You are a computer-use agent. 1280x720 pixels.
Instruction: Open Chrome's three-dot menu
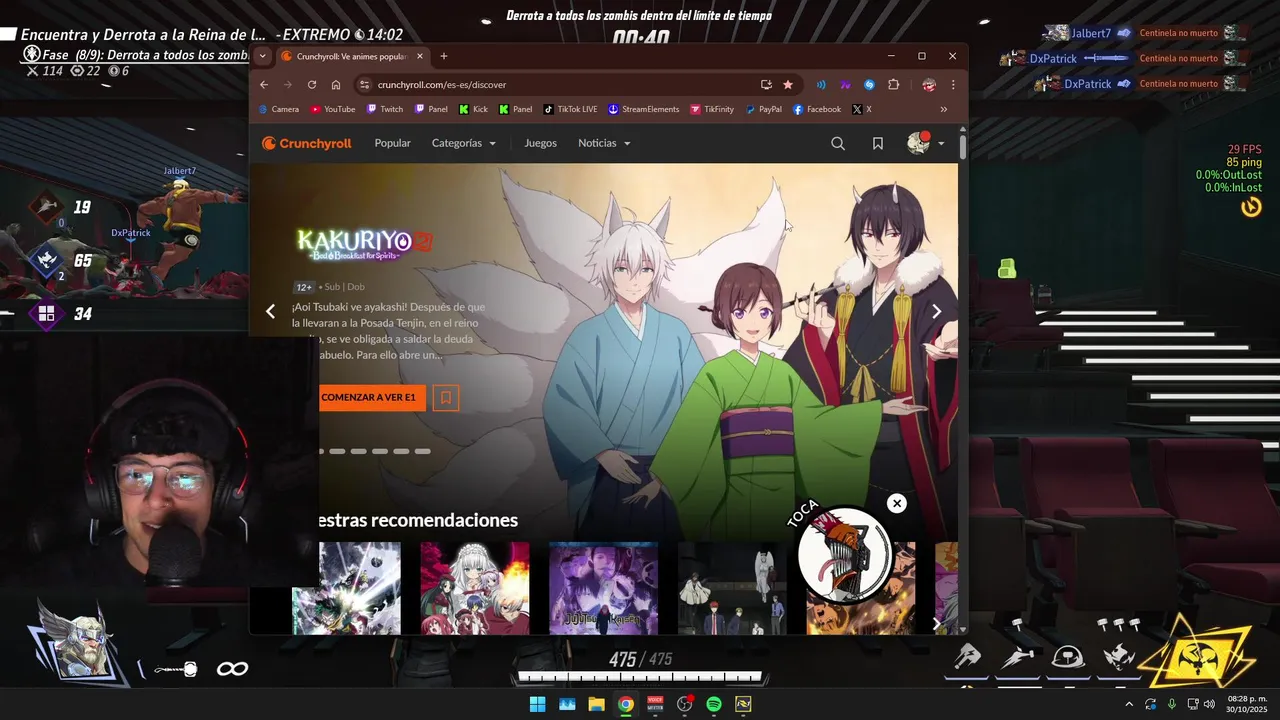pos(953,85)
